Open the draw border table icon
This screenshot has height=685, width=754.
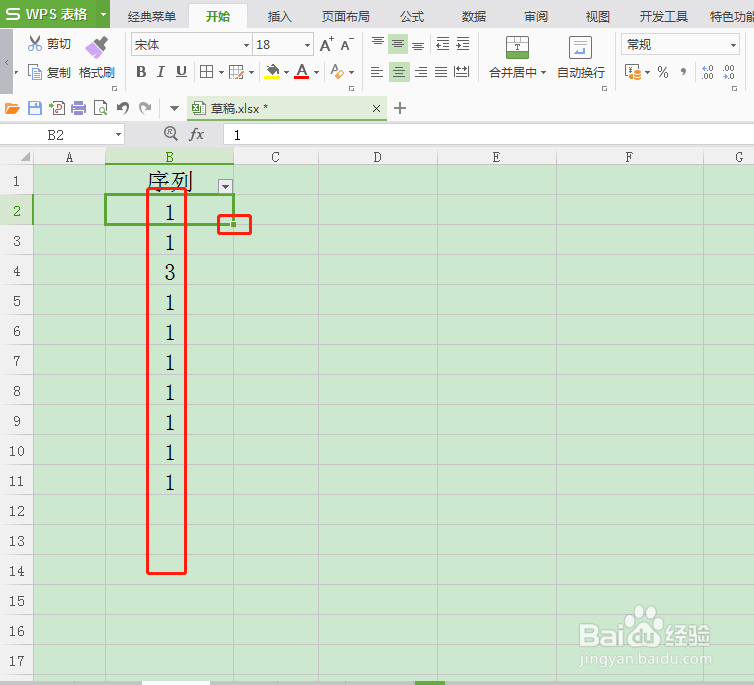point(236,72)
